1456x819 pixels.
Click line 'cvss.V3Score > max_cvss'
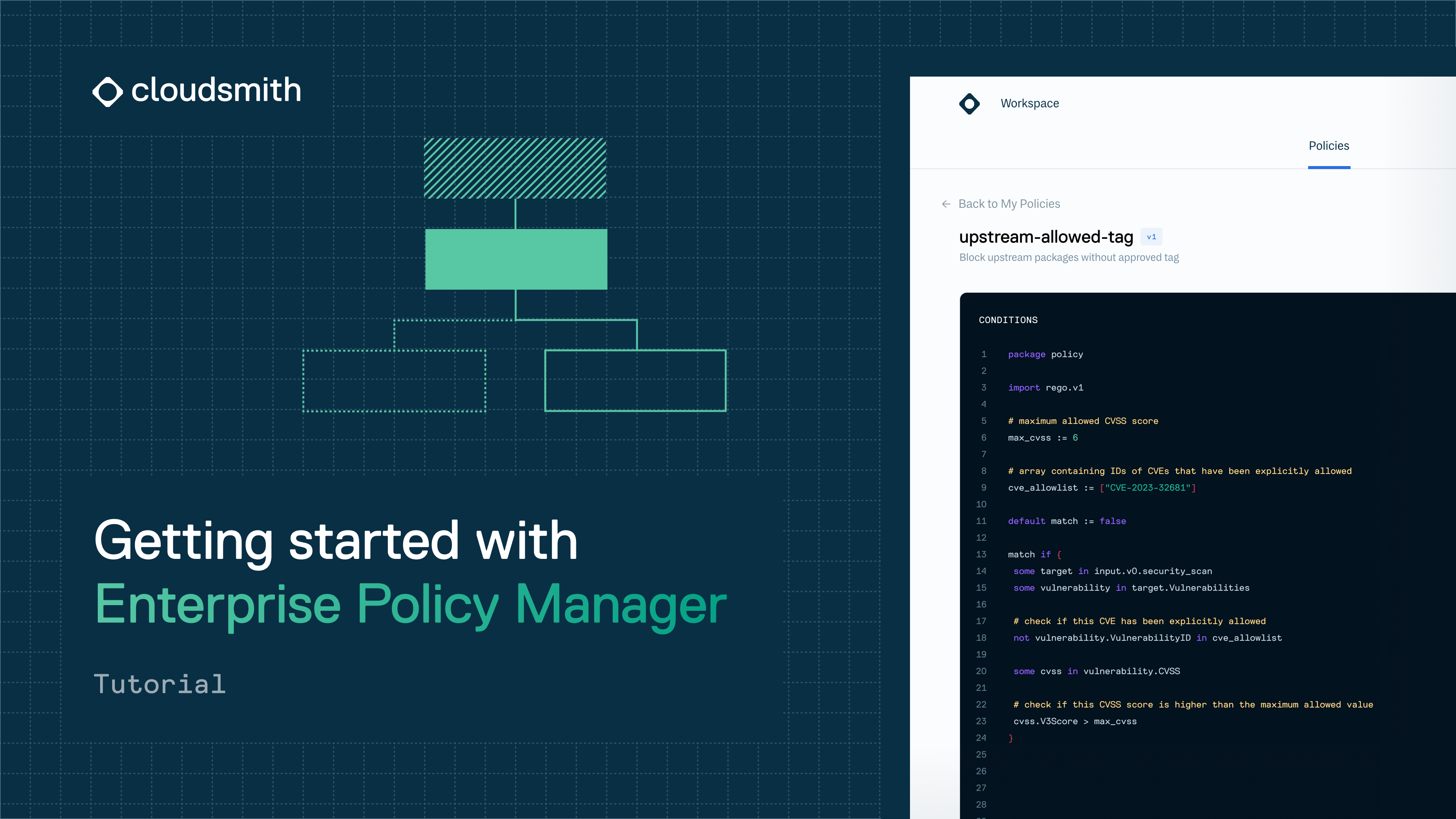[x=1075, y=721]
